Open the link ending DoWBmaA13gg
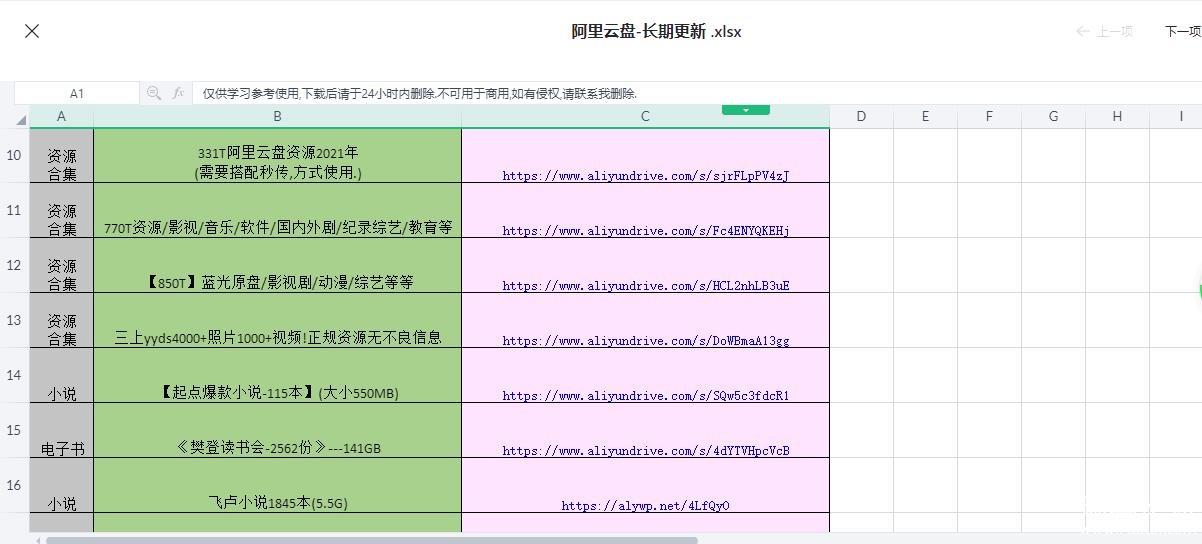This screenshot has height=544, width=1202. pyautogui.click(x=646, y=341)
